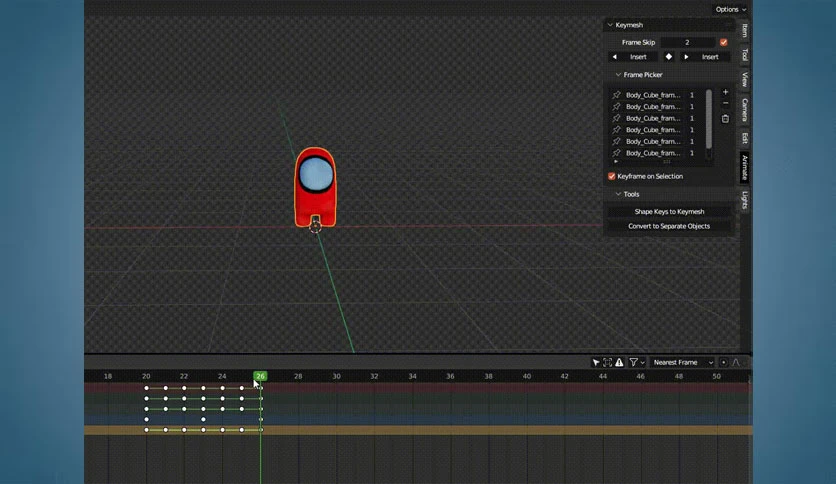The width and height of the screenshot is (836, 484).
Task: Expand the Frame Picker list filter triangle
Action: pyautogui.click(x=616, y=162)
